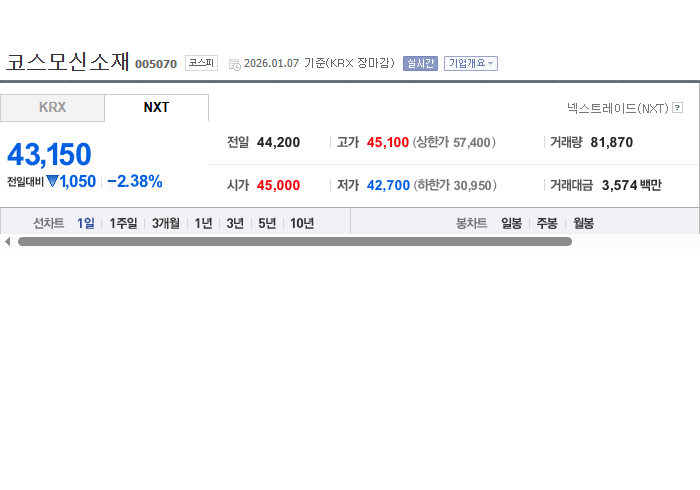This screenshot has width=700, height=490.
Task: Open the 기업개요 dropdown
Action: [x=471, y=63]
